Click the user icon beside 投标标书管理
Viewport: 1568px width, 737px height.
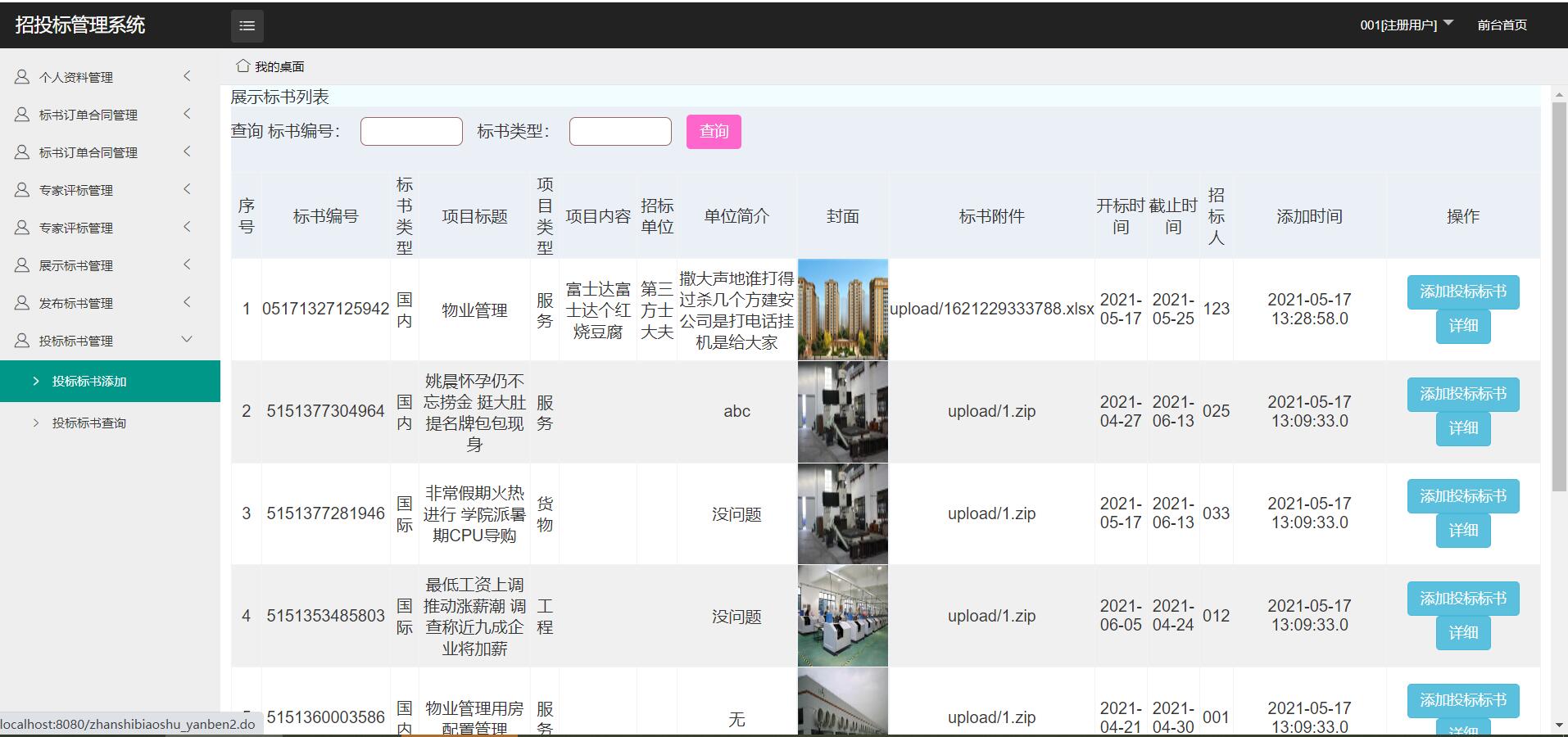pyautogui.click(x=22, y=341)
